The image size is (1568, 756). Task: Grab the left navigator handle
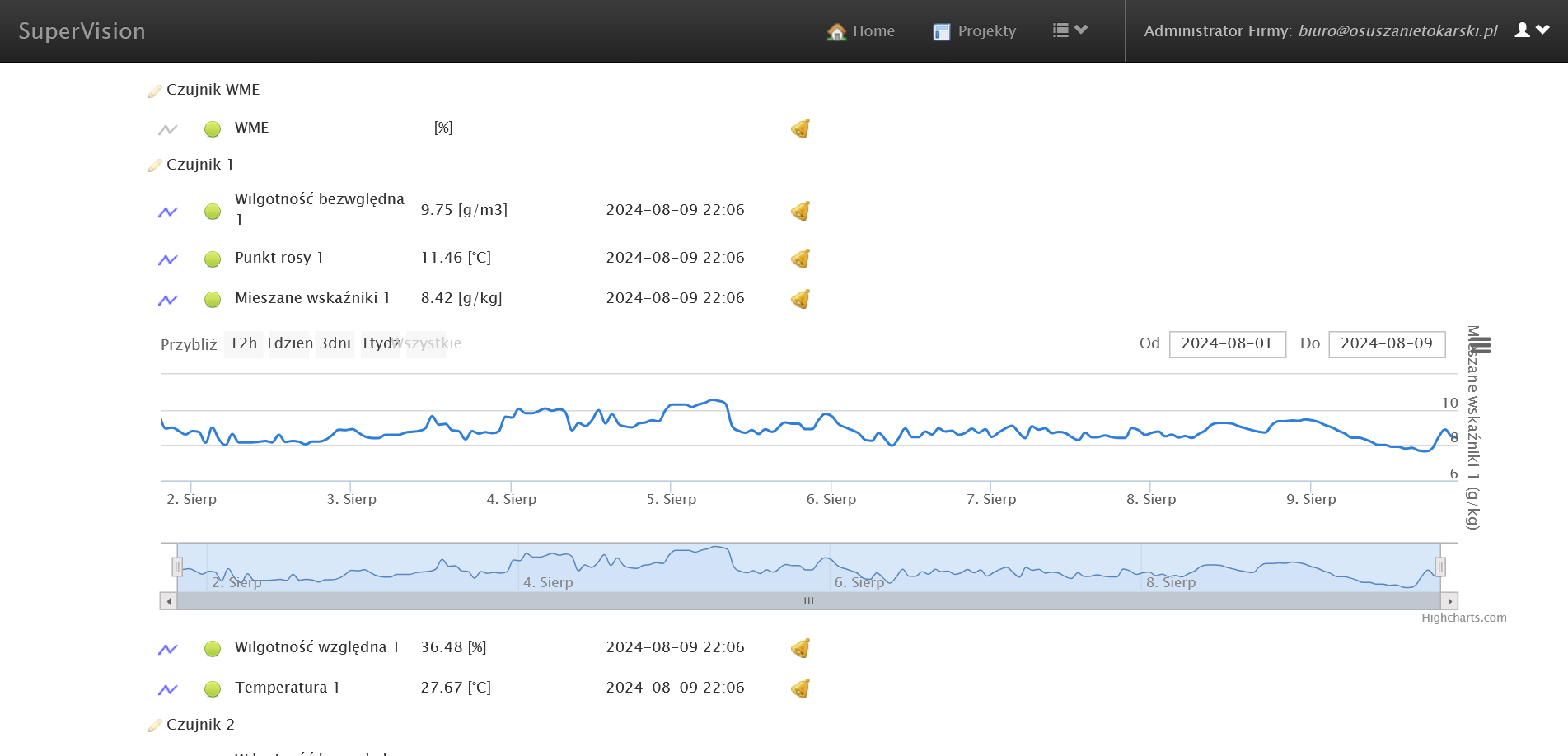tap(177, 567)
